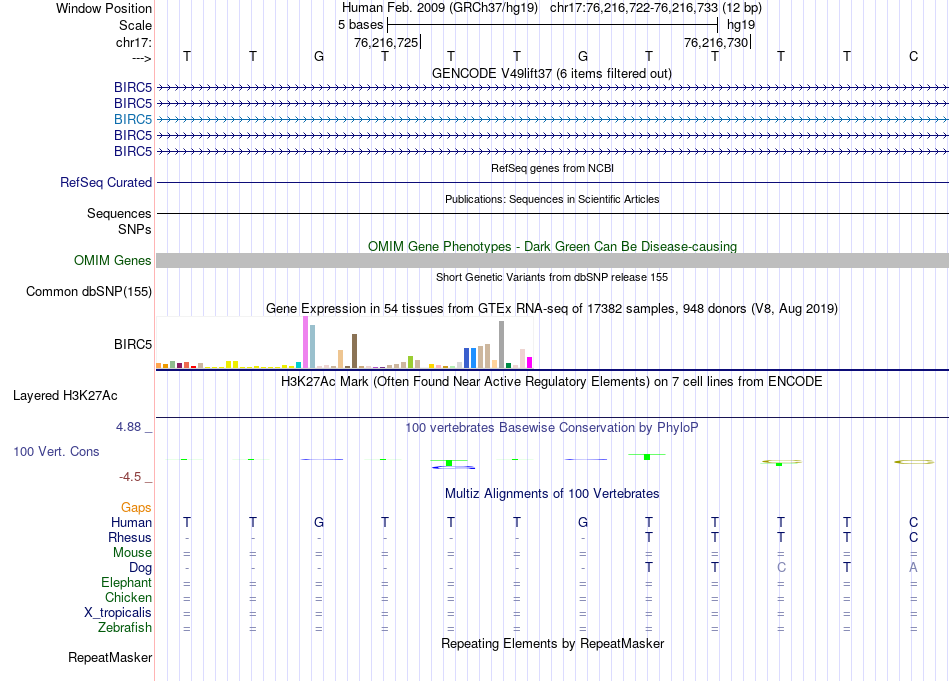This screenshot has width=950, height=681.
Task: Click the orange Gaps row label
Action: [136, 508]
